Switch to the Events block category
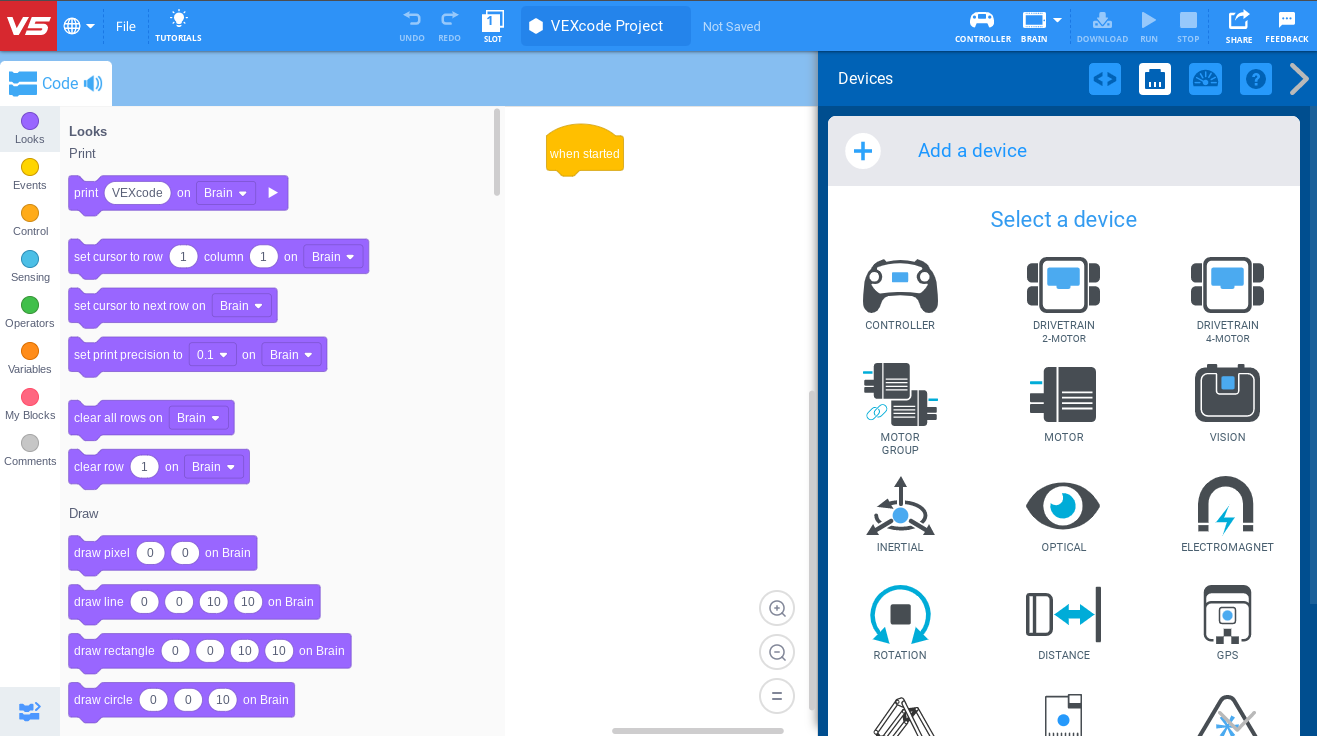The width and height of the screenshot is (1317, 736). [30, 173]
